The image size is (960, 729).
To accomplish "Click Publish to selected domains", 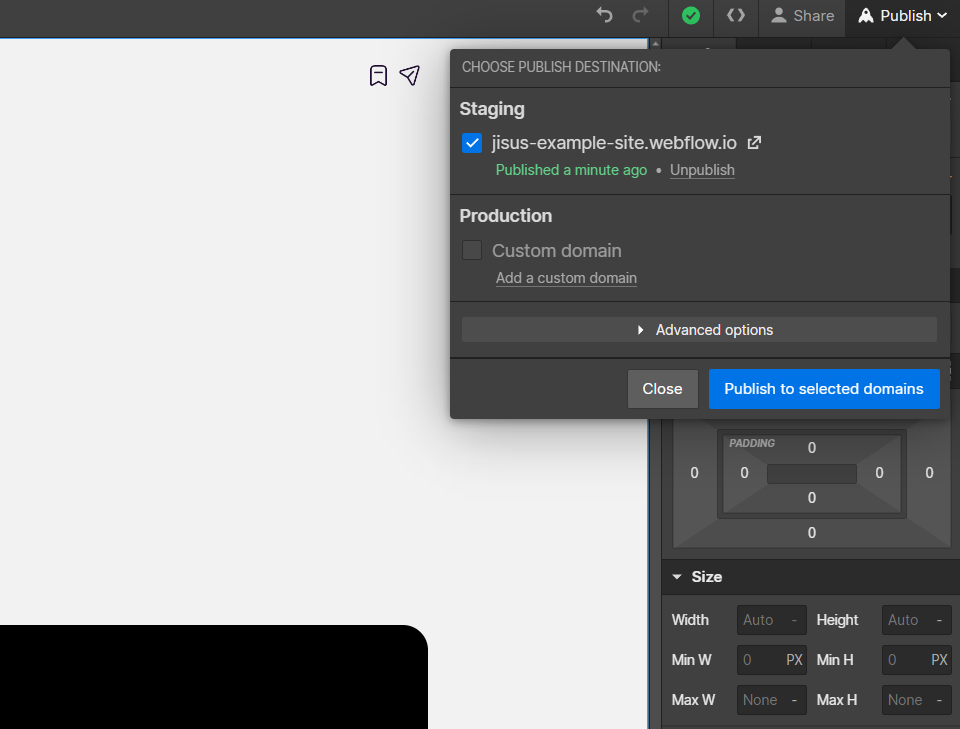I will coord(823,389).
